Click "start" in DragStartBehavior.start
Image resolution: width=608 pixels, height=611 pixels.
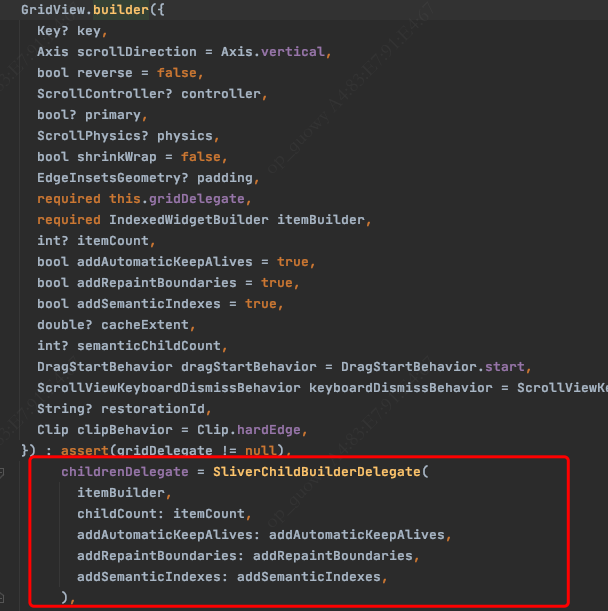[x=505, y=367]
